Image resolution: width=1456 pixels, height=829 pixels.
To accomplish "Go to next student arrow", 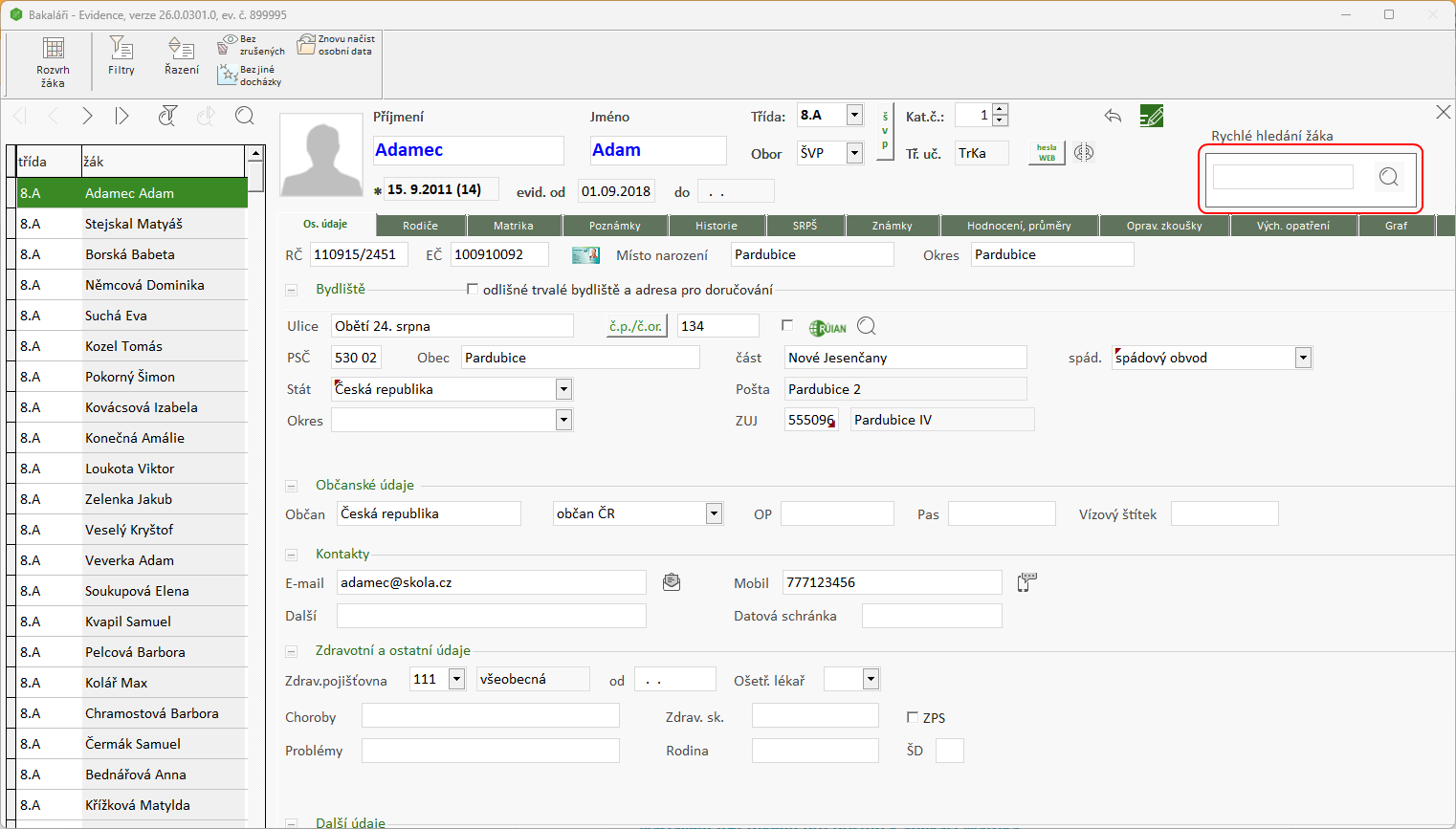I will point(87,116).
